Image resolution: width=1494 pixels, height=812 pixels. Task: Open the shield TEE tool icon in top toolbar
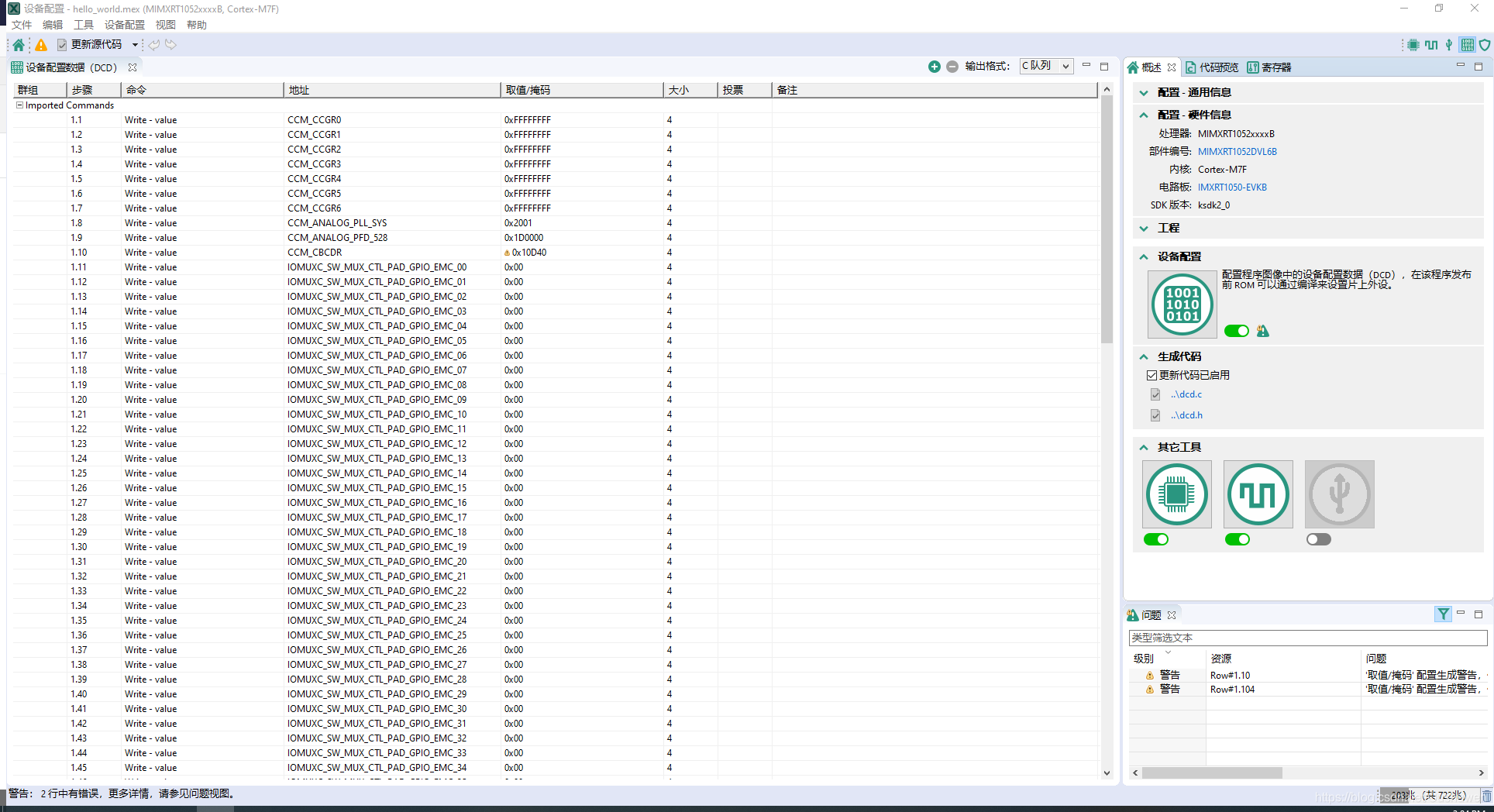(1485, 45)
